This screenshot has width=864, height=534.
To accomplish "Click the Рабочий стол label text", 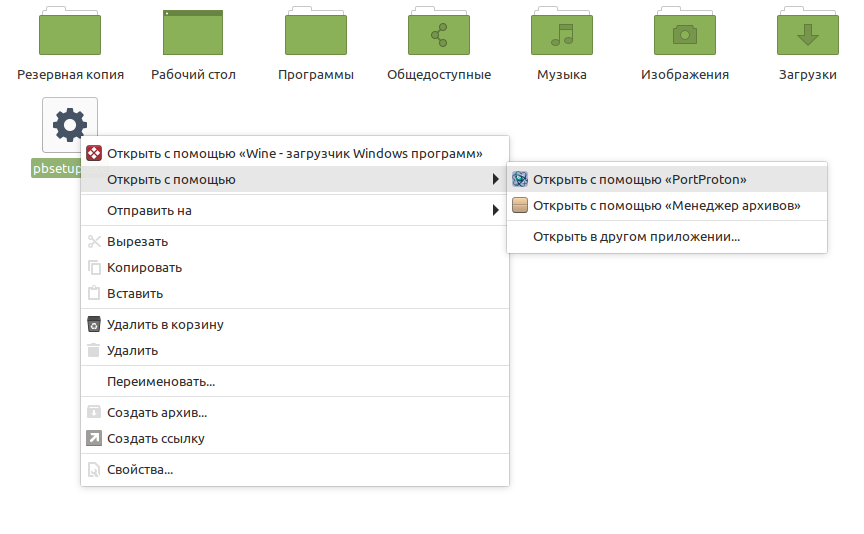I will [193, 74].
